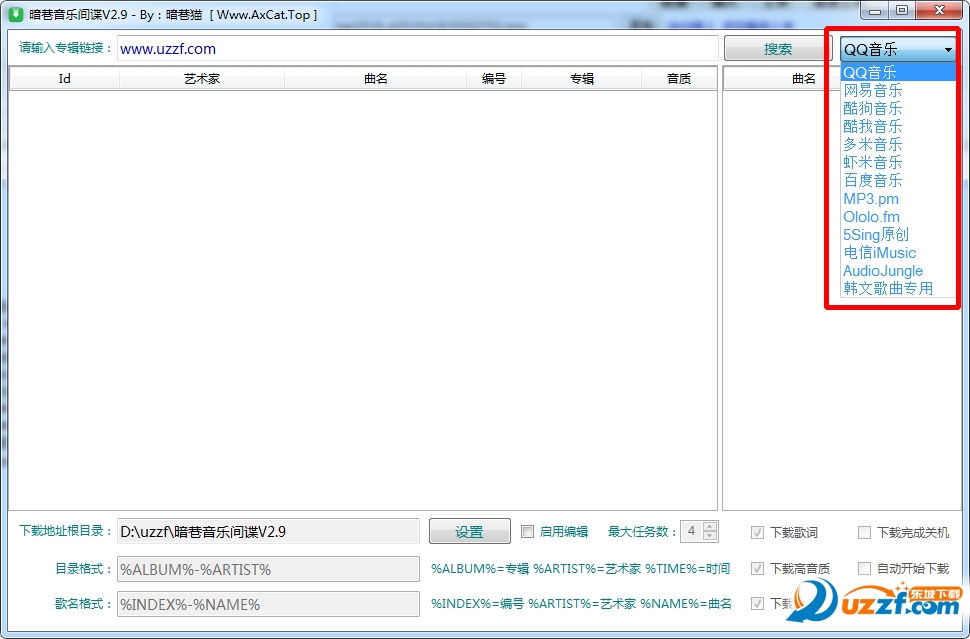Click the 搜索 search button
Viewport: 970px width, 639px height.
click(x=778, y=49)
